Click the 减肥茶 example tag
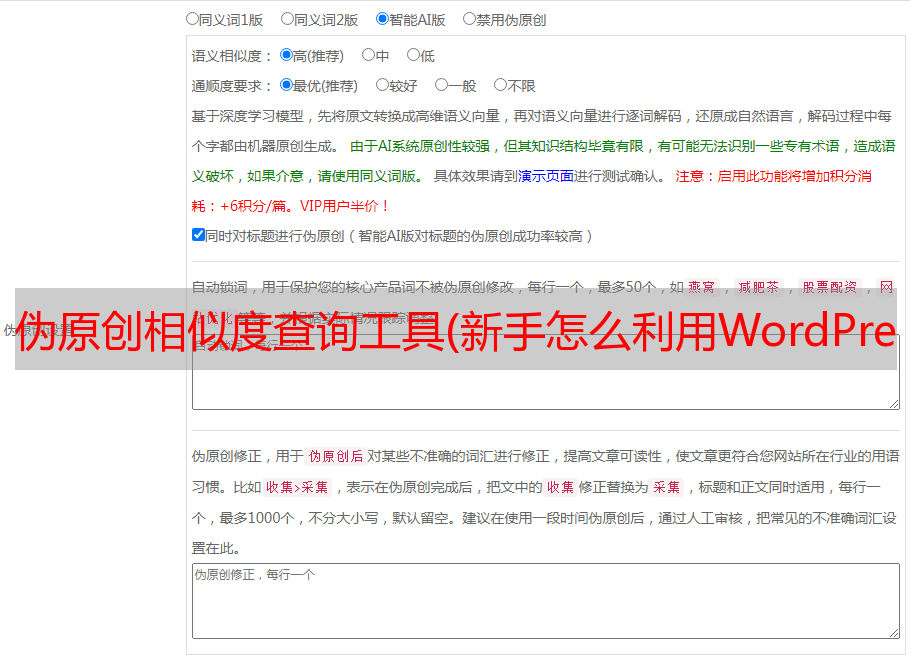Screen dimensions: 911x658 pyautogui.click(x=759, y=287)
